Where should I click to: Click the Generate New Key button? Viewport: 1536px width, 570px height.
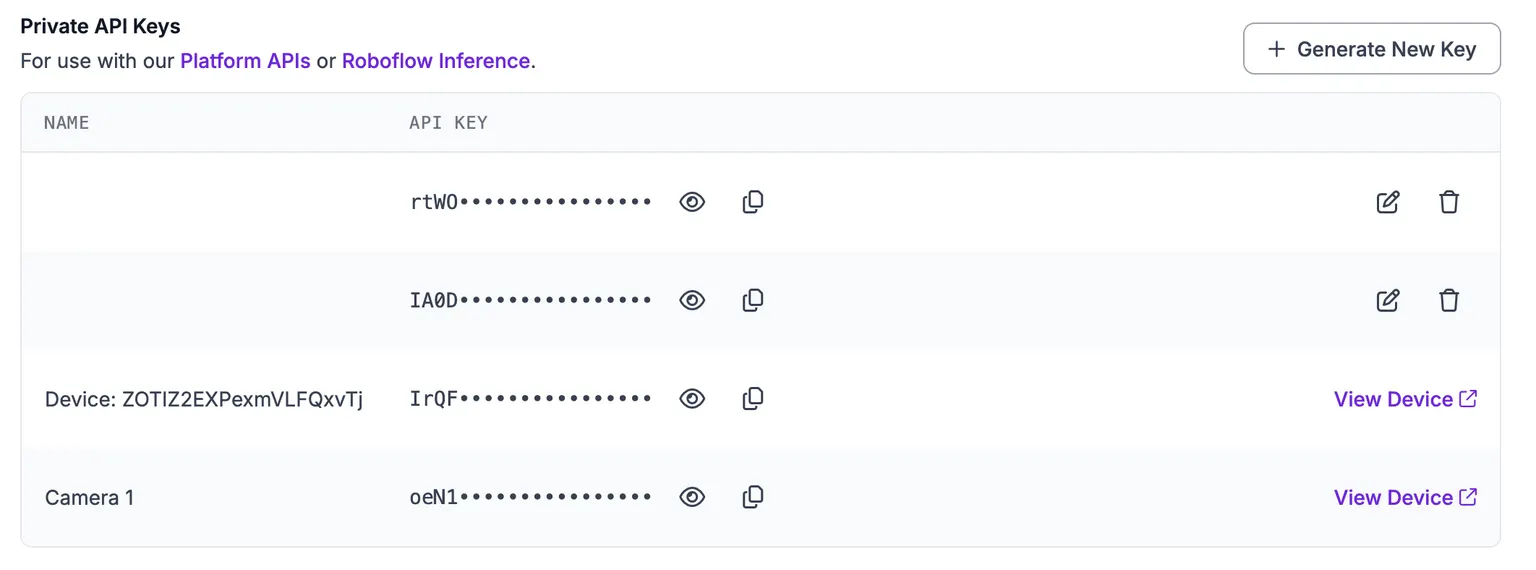1372,49
